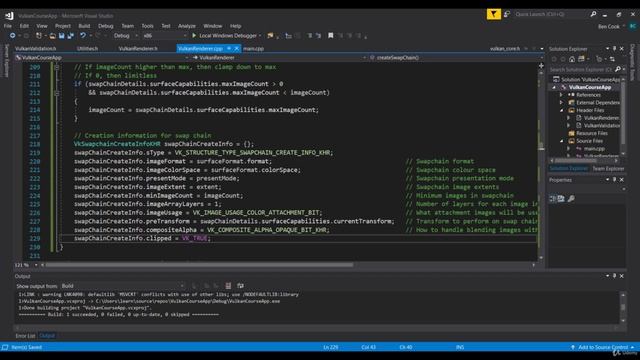
Task: Open the vulkan_core.h preview tab
Action: click(505, 49)
